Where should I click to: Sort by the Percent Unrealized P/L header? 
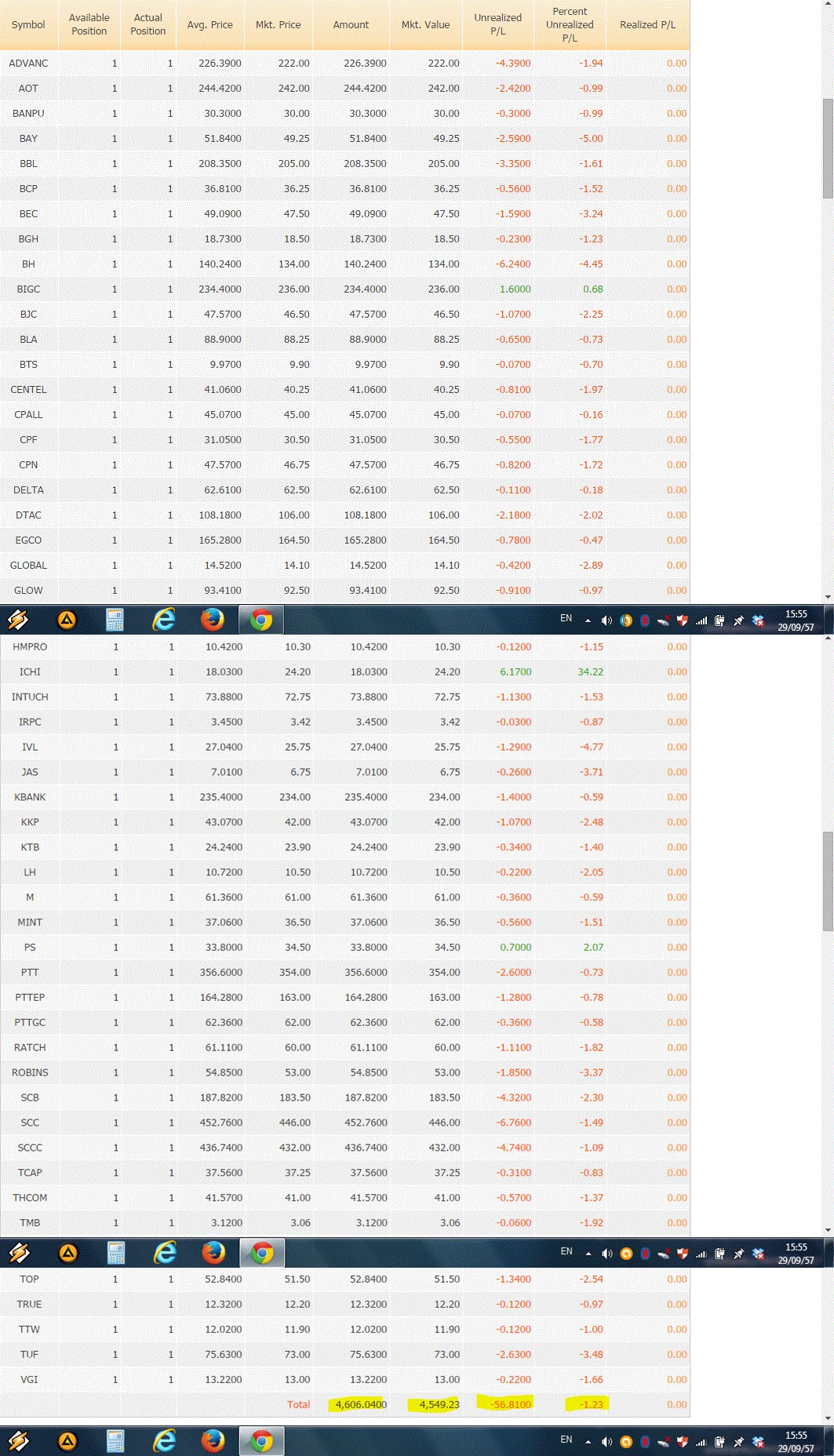pos(570,24)
